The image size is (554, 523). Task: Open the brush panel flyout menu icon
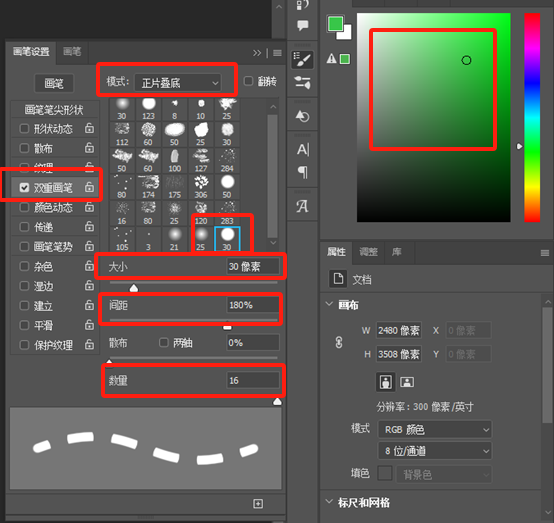(277, 53)
